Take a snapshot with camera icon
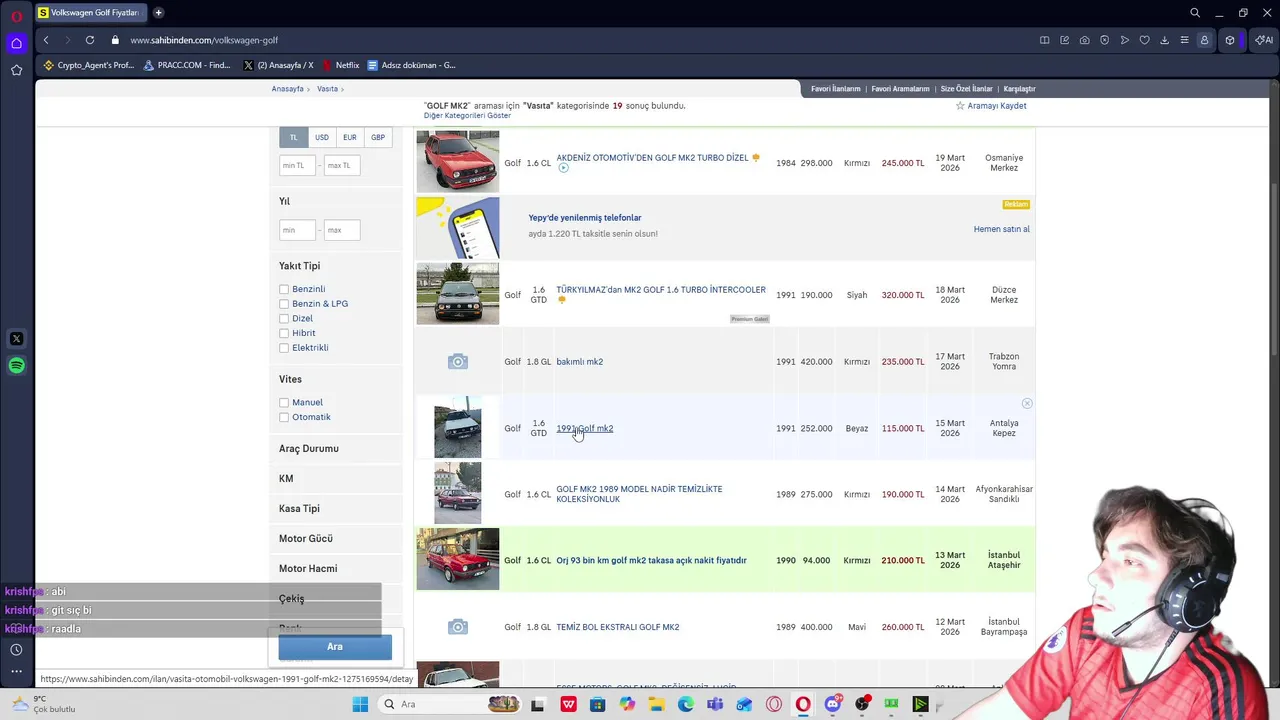Viewport: 1280px width, 720px height. tap(1085, 40)
